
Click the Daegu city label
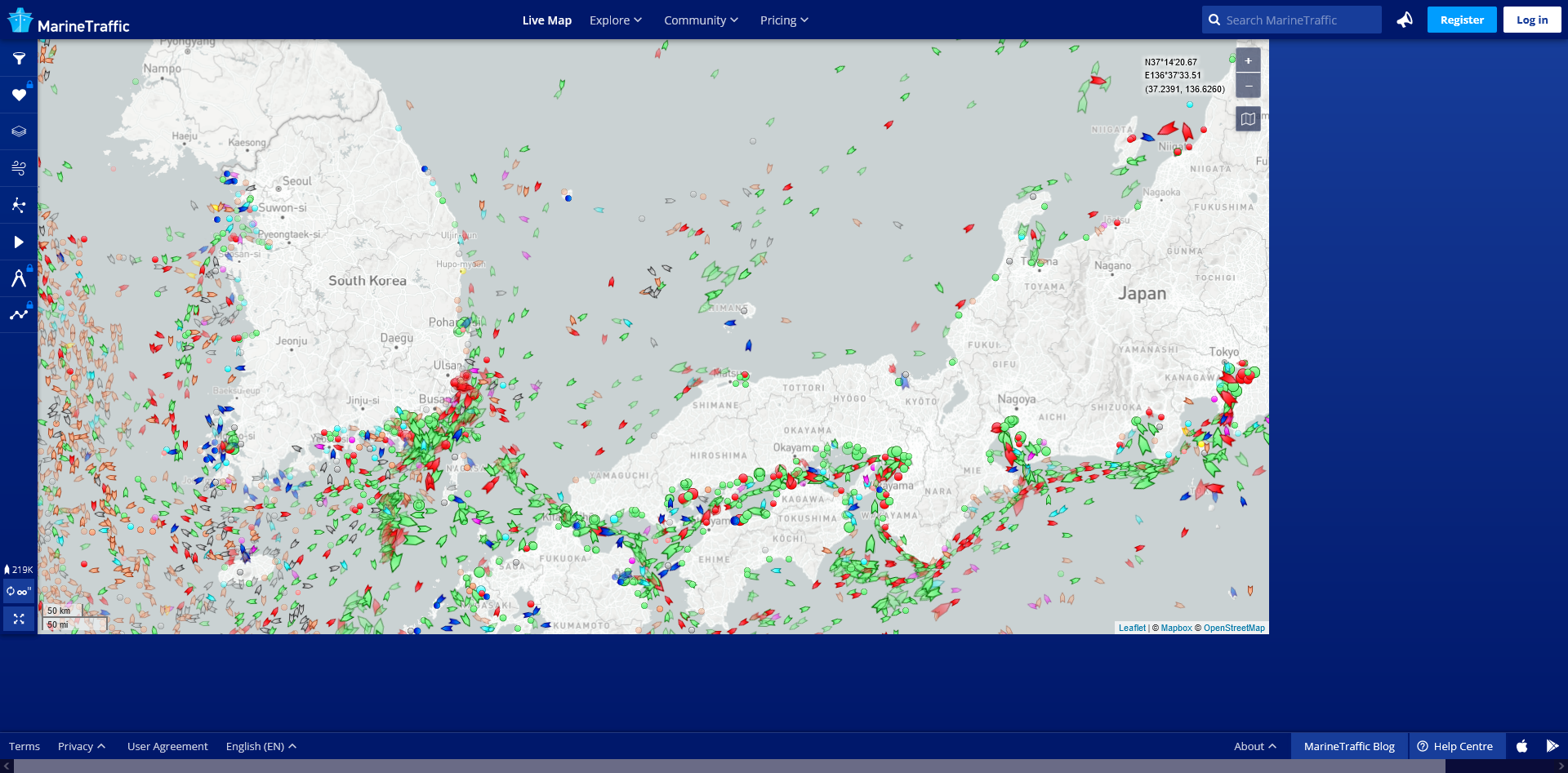[x=397, y=337]
